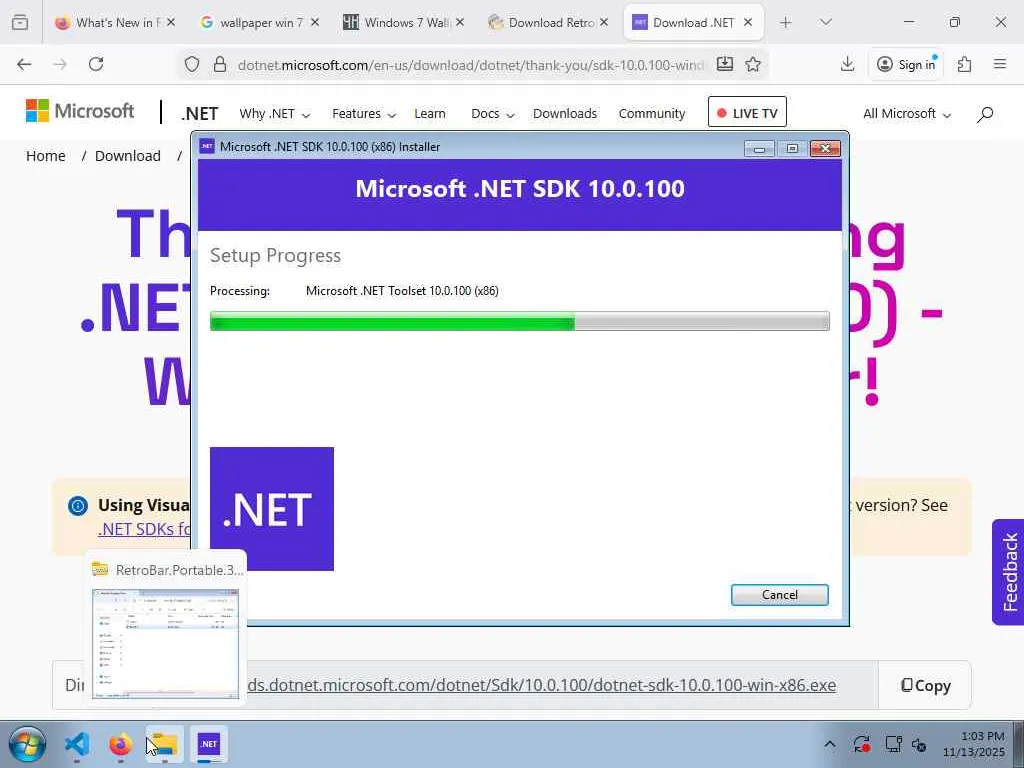Click the setup progress bar
Screen dimensions: 1024x768
520,321
